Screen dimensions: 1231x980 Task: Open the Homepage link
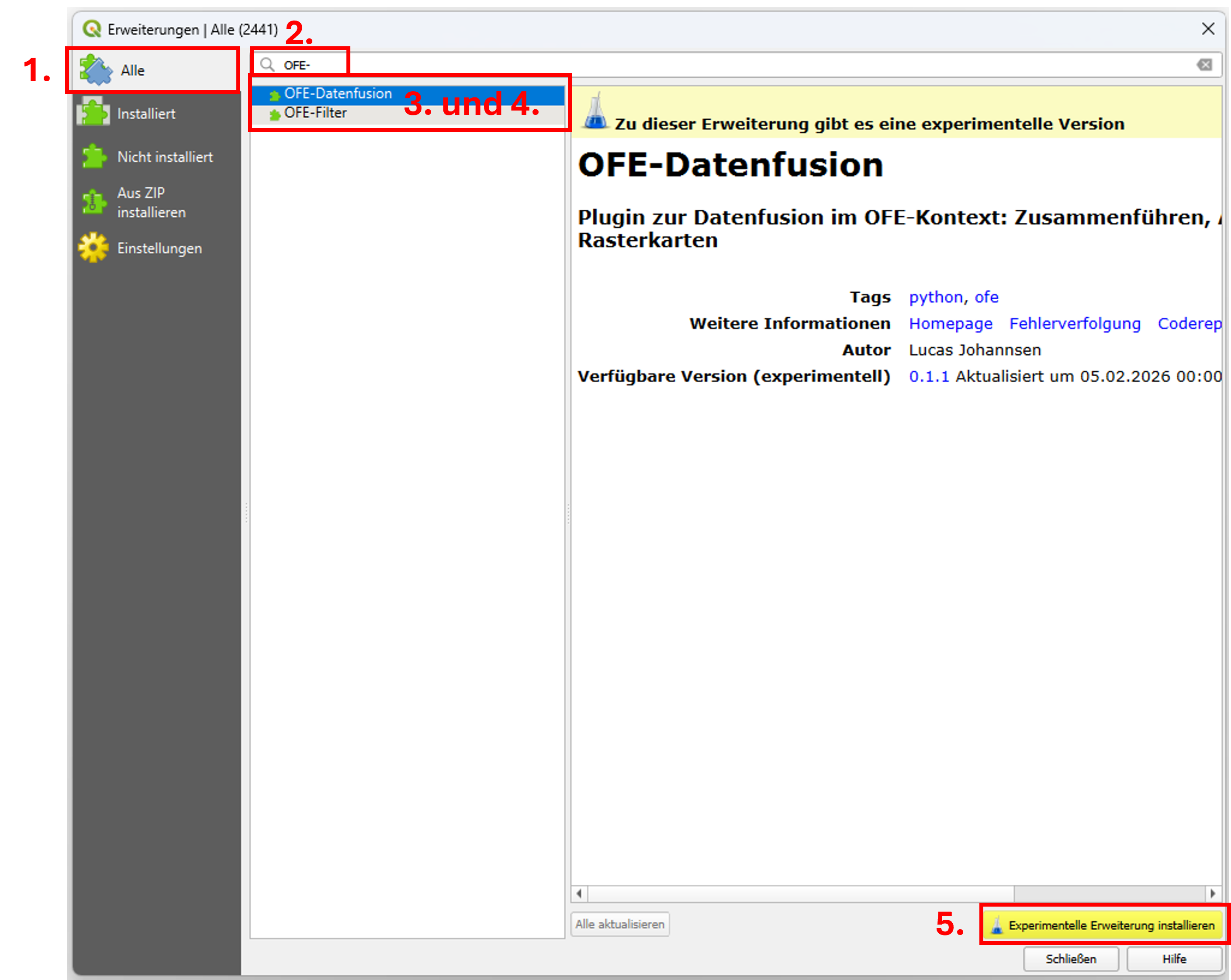(x=950, y=323)
